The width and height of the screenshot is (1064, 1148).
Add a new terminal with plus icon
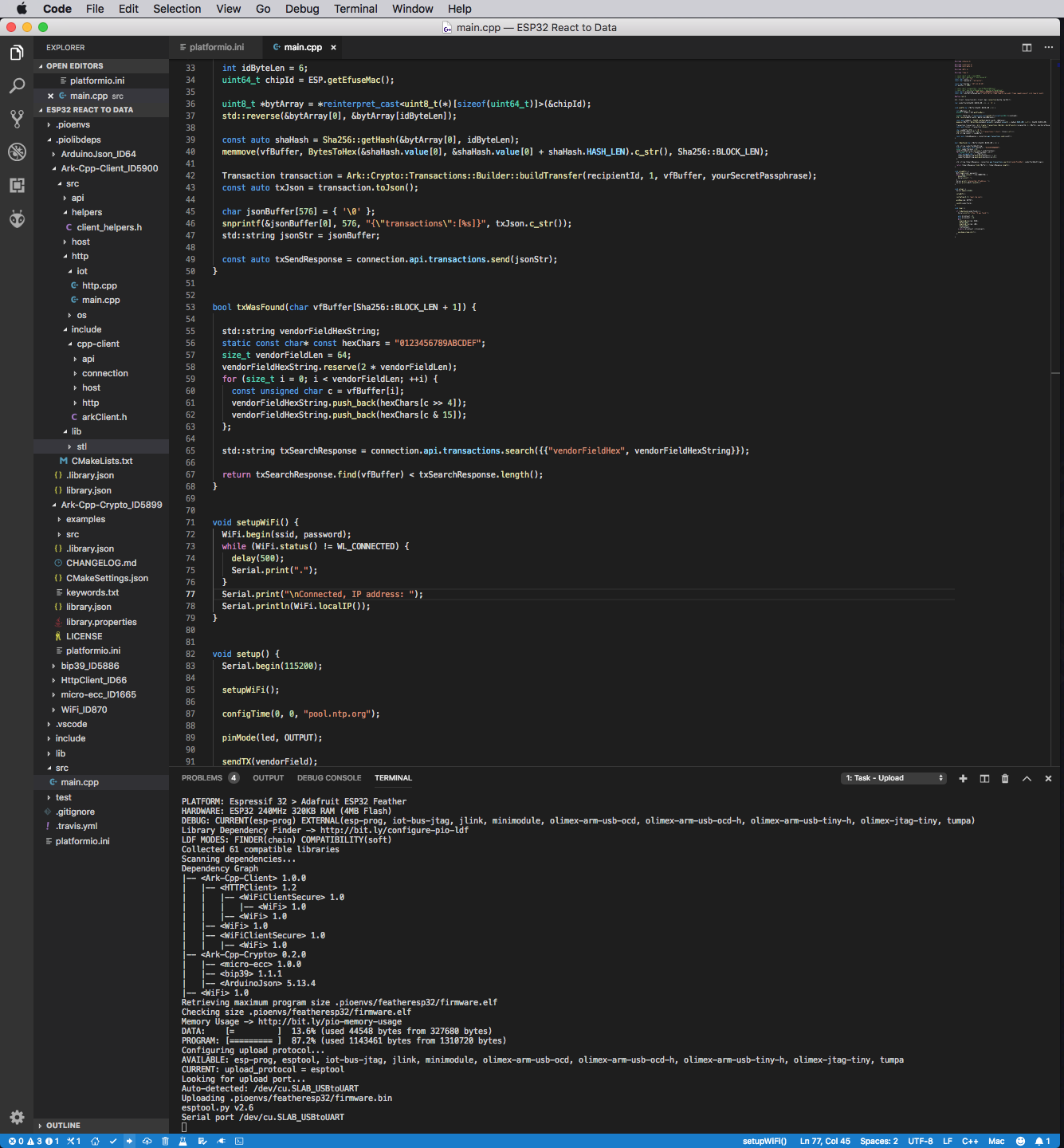[x=963, y=778]
